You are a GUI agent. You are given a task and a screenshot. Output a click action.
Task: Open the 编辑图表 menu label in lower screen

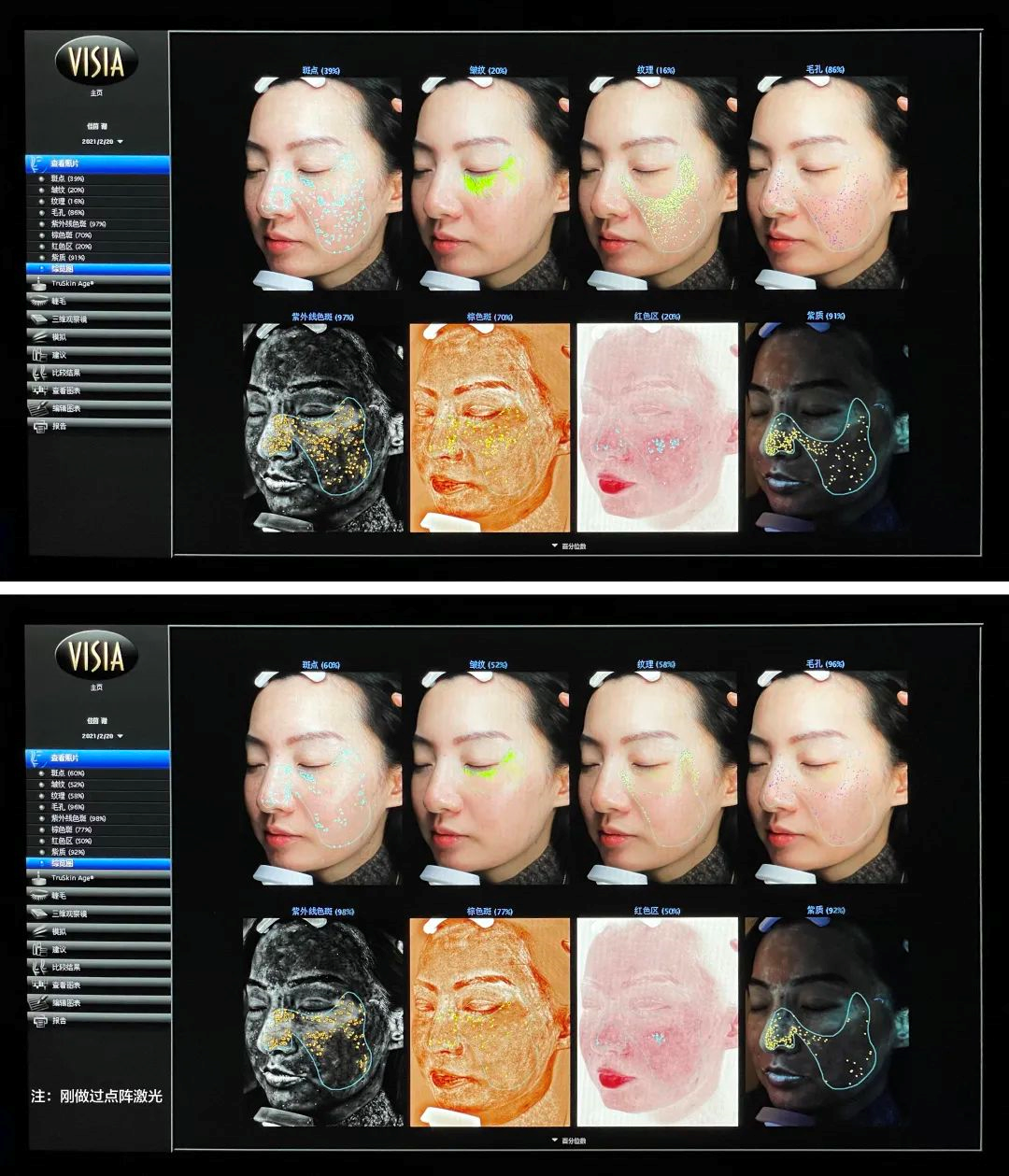65,1002
